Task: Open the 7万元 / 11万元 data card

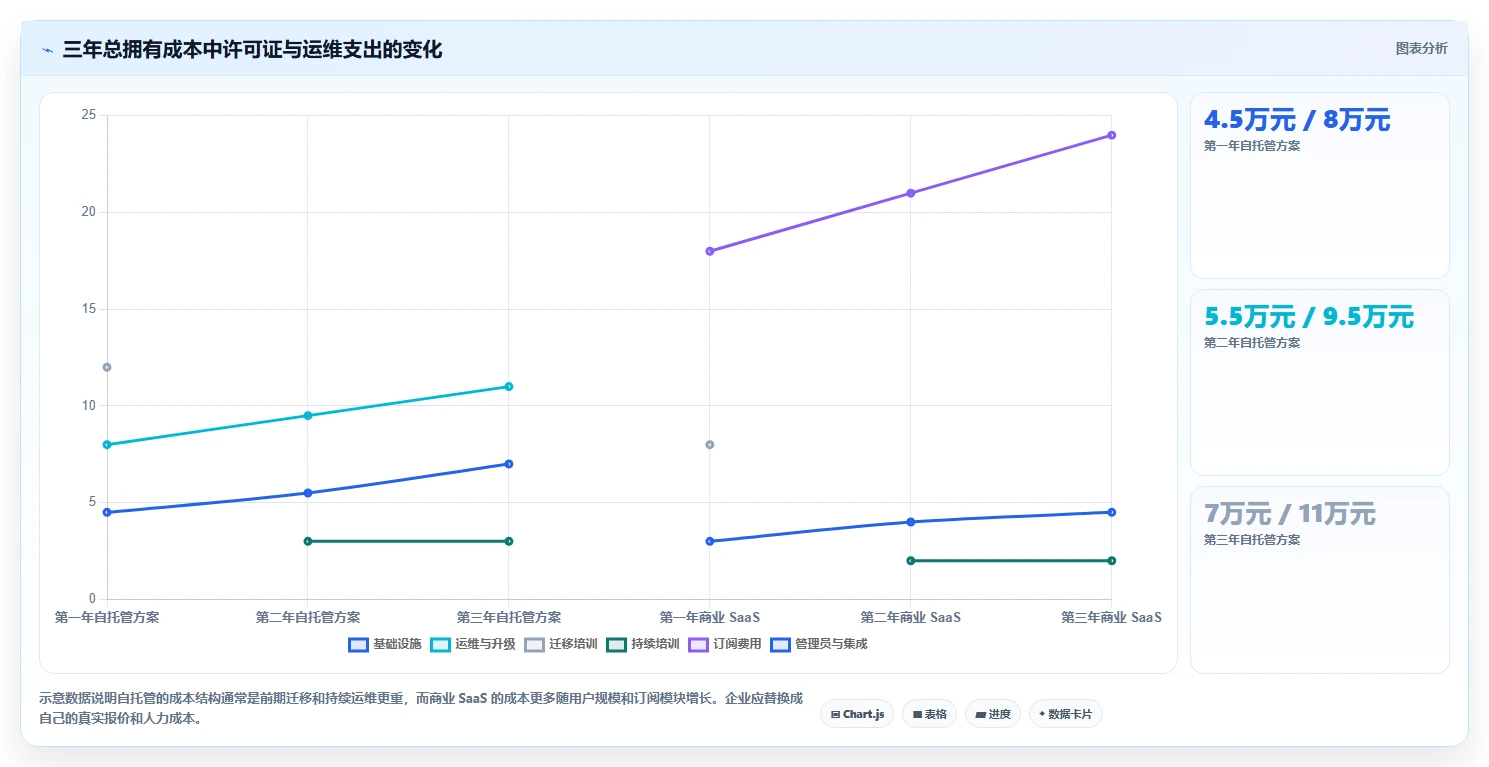Action: coord(1319,579)
